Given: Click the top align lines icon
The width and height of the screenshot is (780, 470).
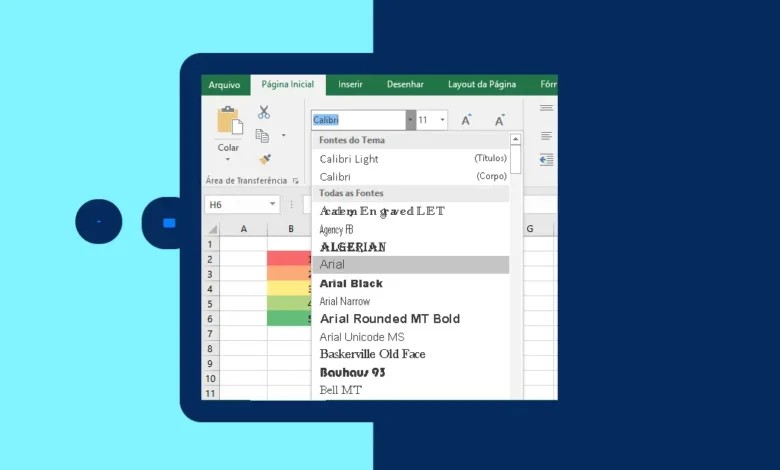Looking at the screenshot, I should (546, 108).
